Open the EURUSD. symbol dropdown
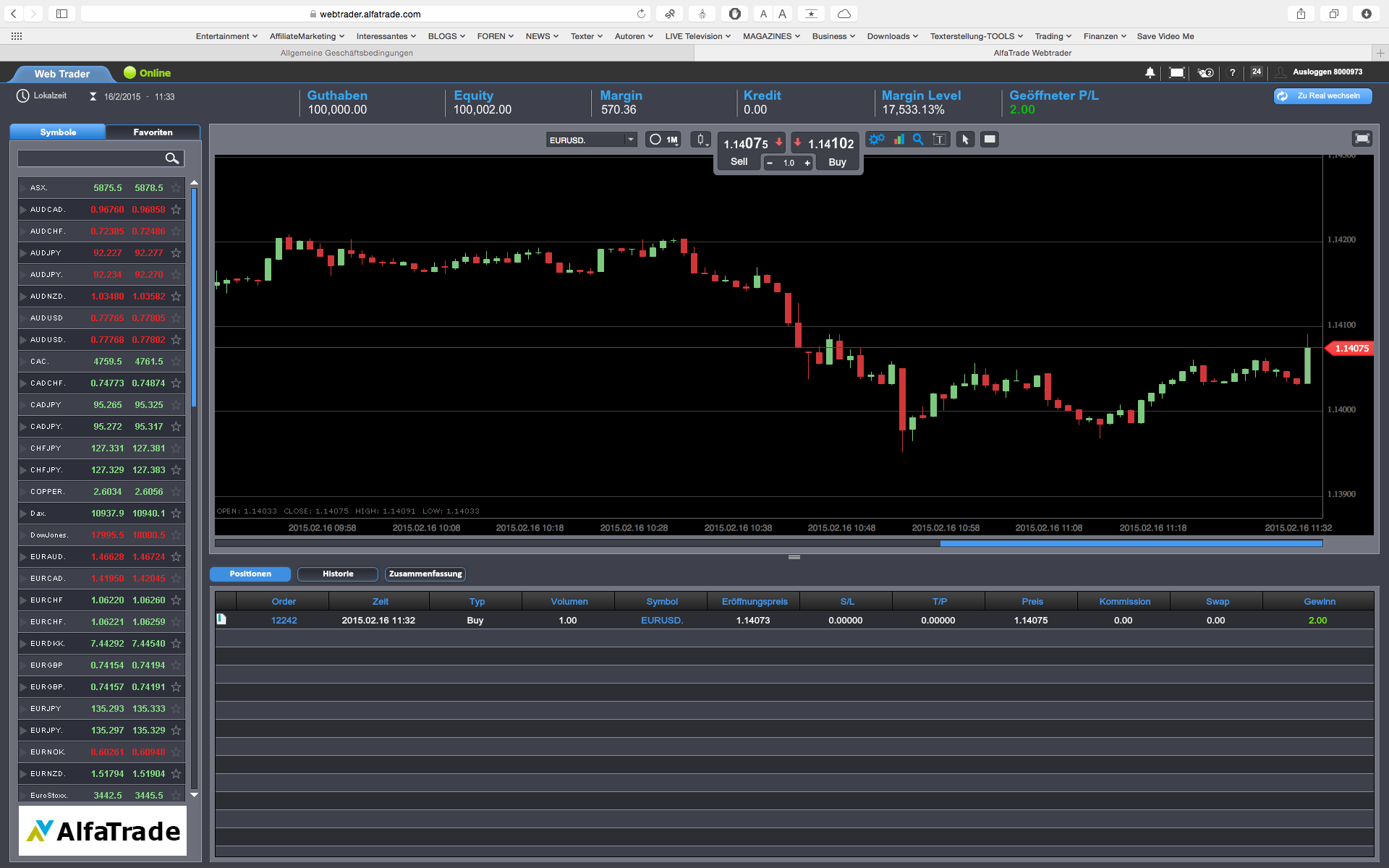This screenshot has height=868, width=1389. pos(592,140)
